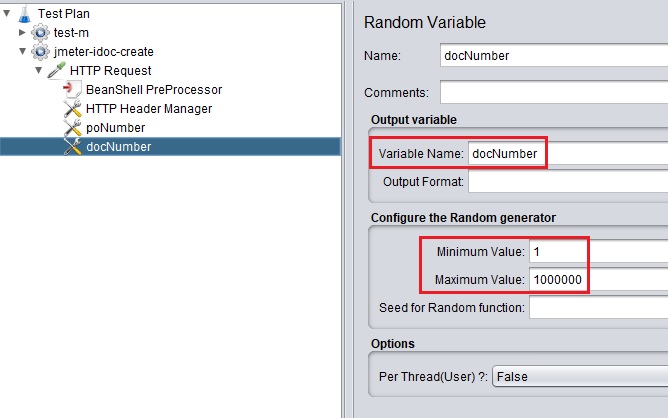Click the Comments text field
The width and height of the screenshot is (668, 418).
coord(550,93)
